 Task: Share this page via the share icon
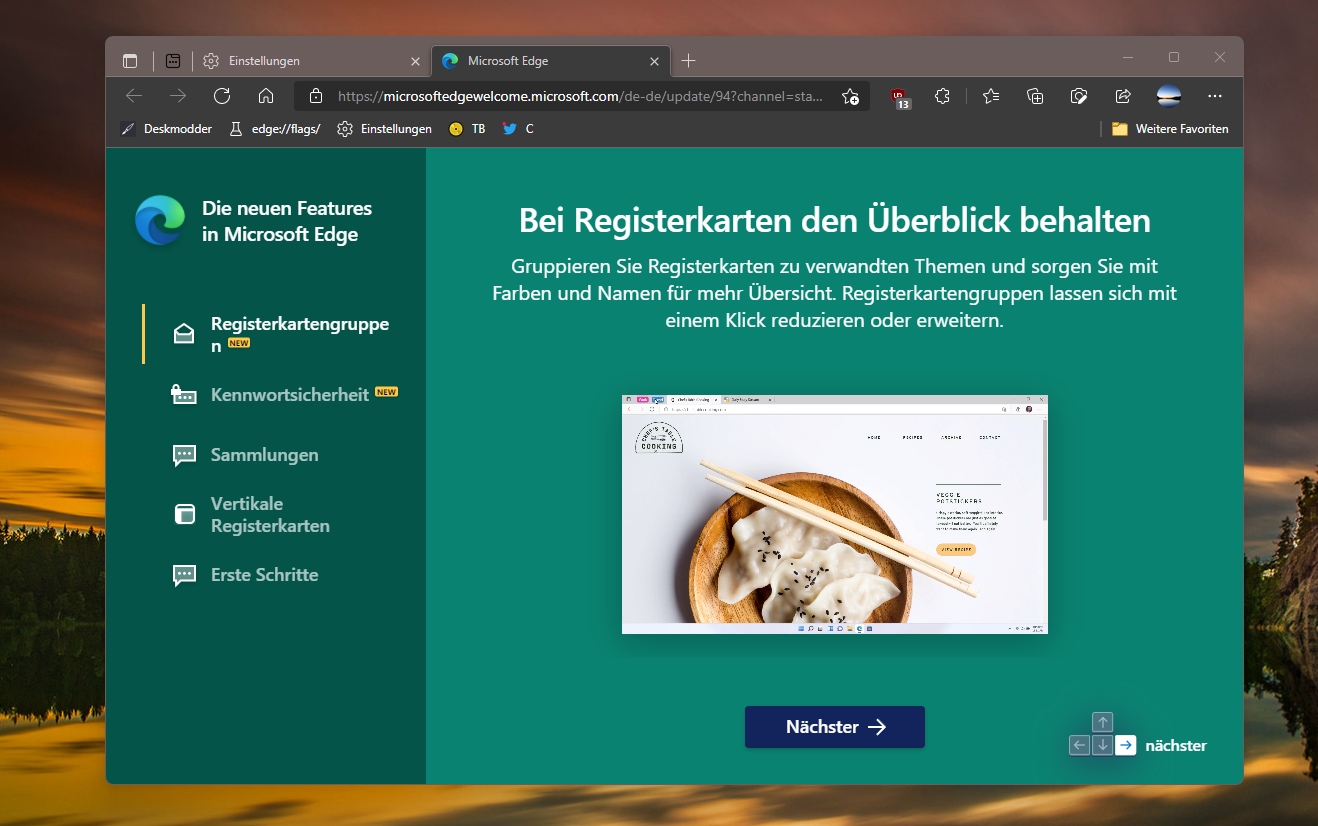click(1123, 96)
